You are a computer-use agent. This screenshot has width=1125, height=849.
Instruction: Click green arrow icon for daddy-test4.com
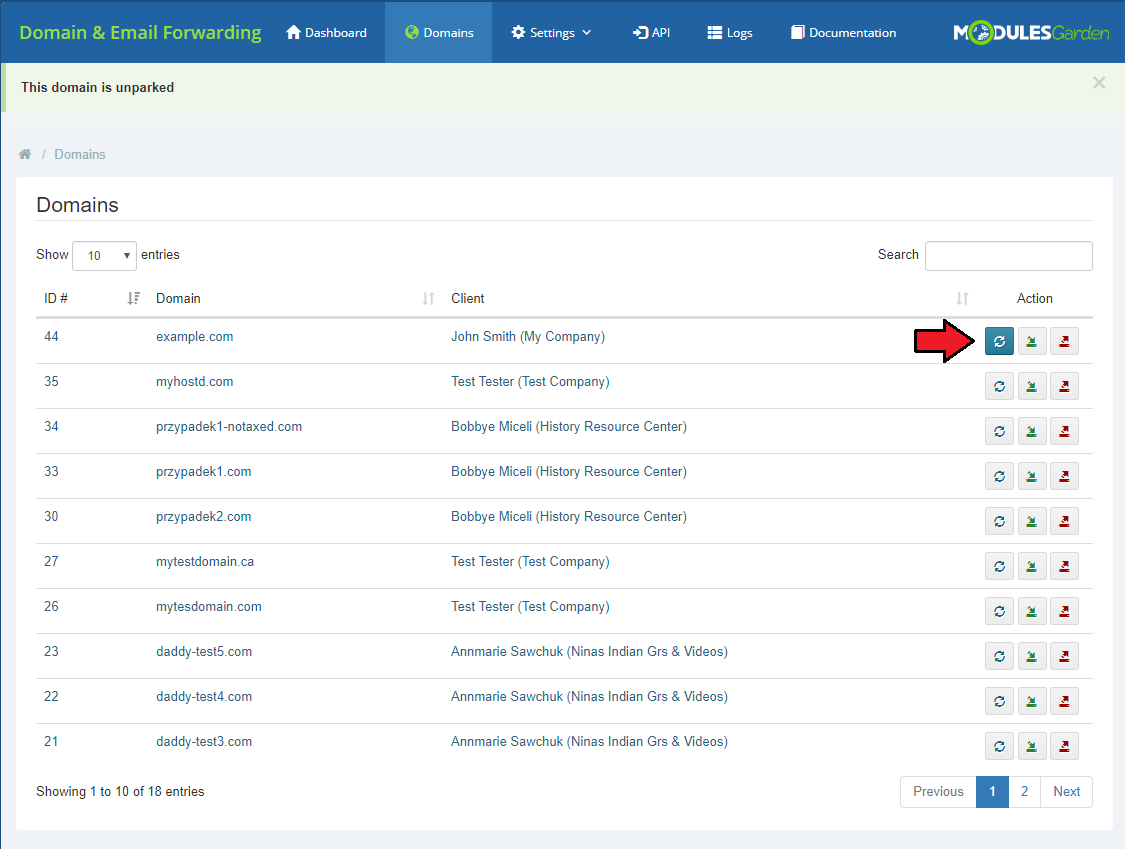(x=1032, y=701)
